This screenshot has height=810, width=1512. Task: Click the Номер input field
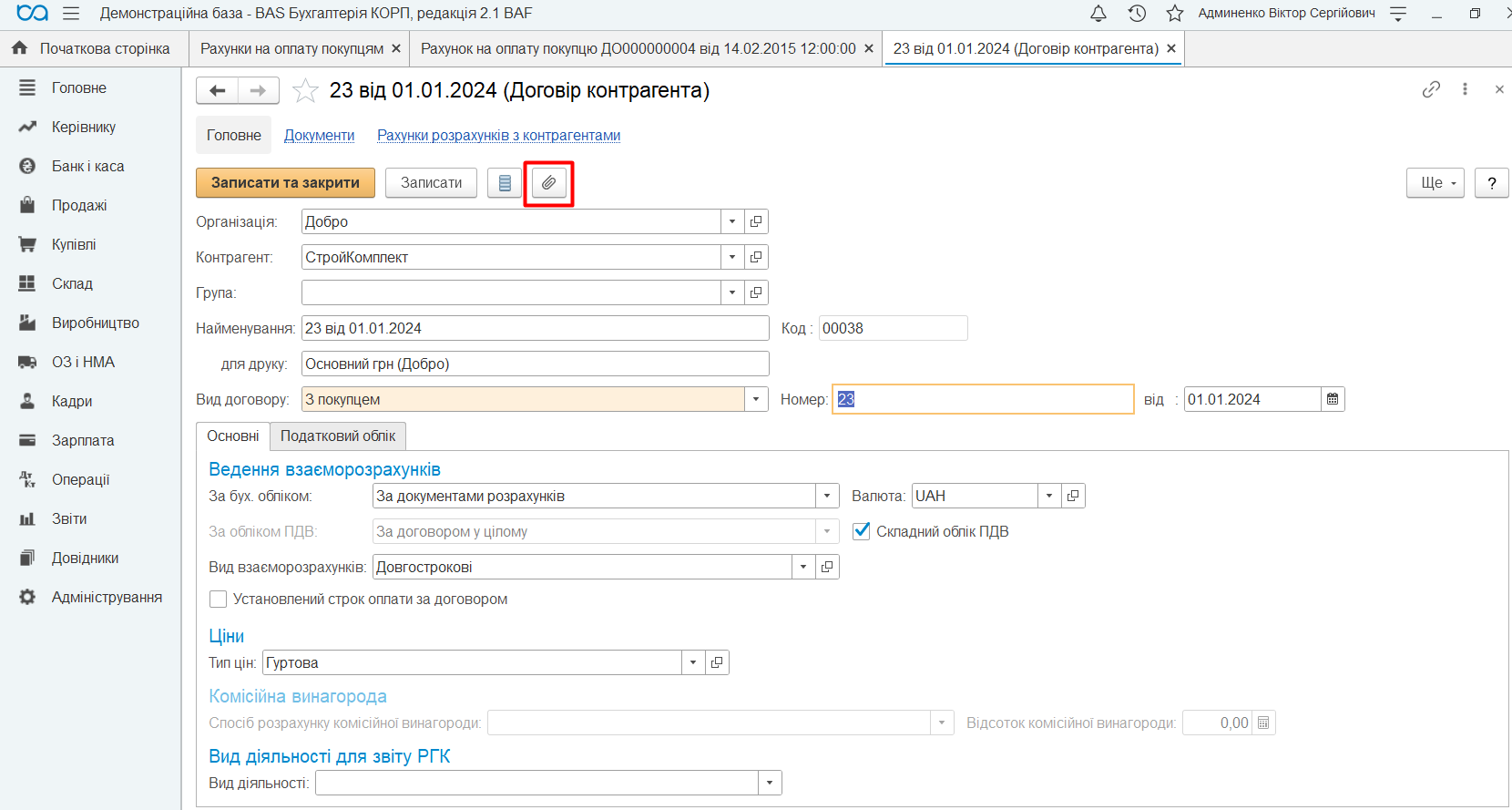[983, 399]
